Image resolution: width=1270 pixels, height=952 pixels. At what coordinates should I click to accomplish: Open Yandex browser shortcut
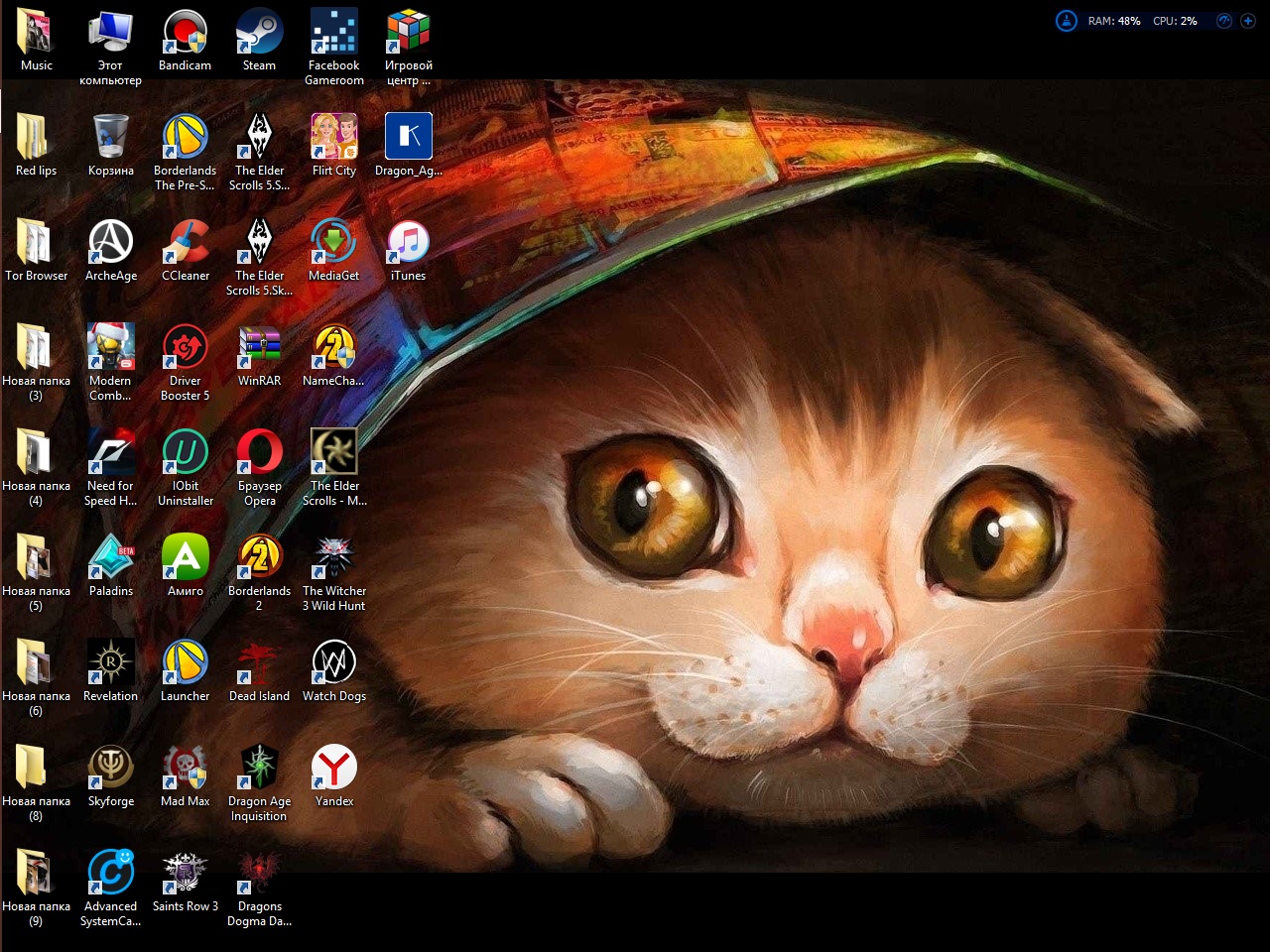pos(333,776)
